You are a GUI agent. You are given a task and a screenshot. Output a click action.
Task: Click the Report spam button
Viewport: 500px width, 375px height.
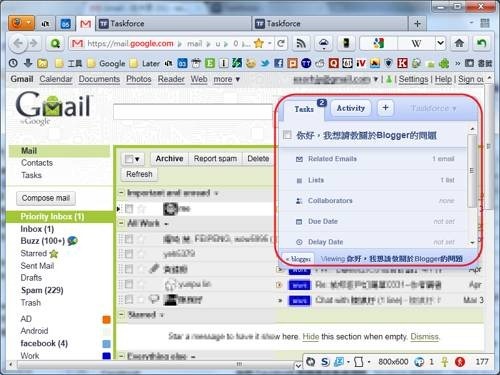215,159
